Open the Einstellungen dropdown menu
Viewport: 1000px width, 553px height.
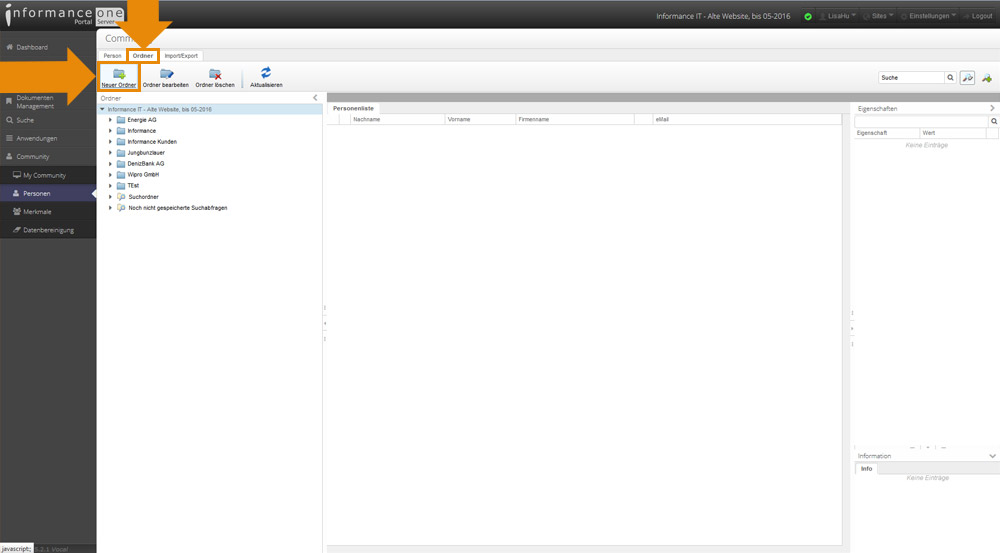coord(929,16)
